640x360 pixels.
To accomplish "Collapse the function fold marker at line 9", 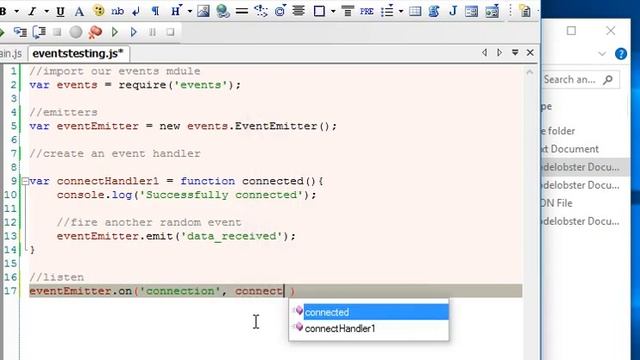I will 25,181.
